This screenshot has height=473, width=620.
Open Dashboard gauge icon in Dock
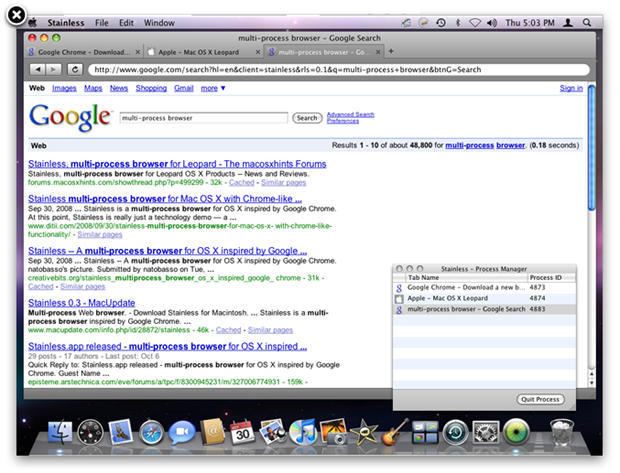click(90, 432)
